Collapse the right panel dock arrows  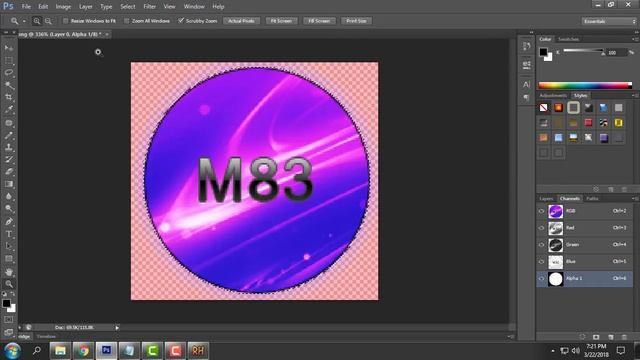(x=636, y=32)
